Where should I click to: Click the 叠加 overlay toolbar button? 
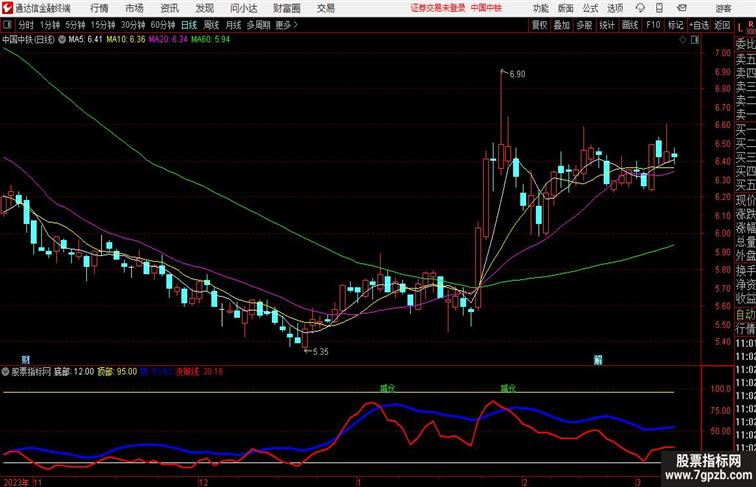click(x=562, y=25)
